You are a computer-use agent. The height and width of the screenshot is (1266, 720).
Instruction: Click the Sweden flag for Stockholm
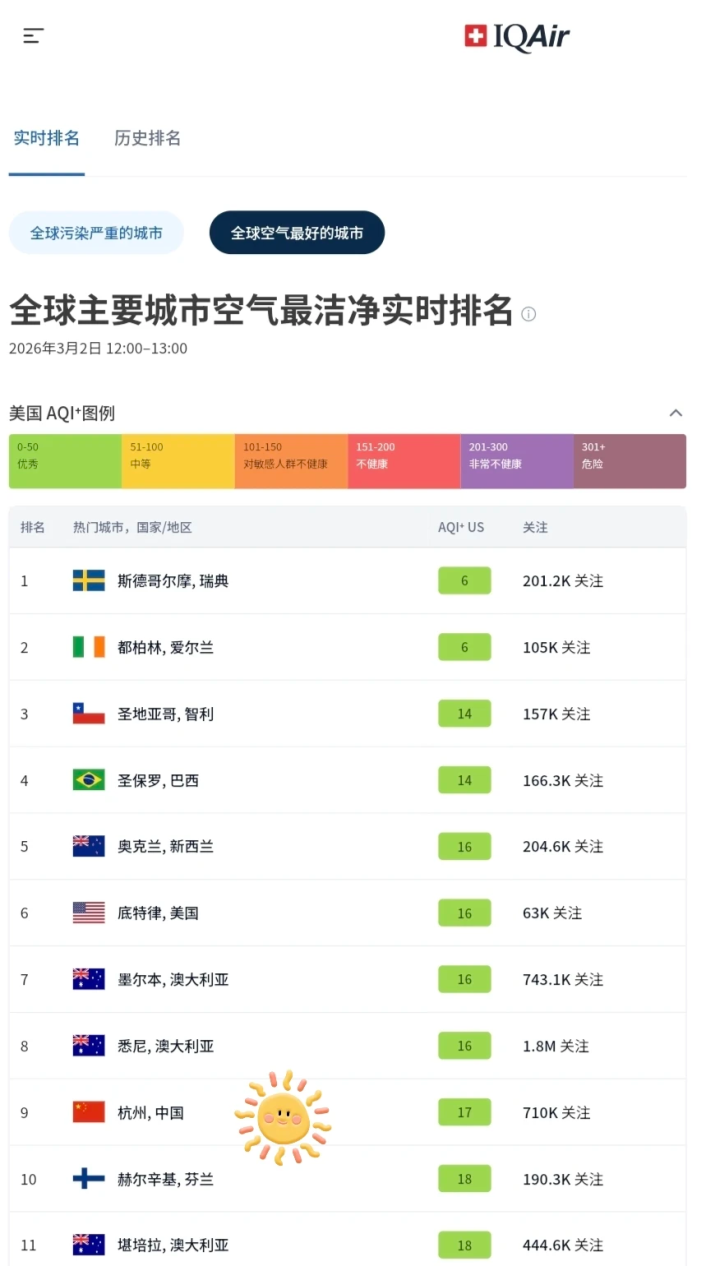click(x=89, y=580)
